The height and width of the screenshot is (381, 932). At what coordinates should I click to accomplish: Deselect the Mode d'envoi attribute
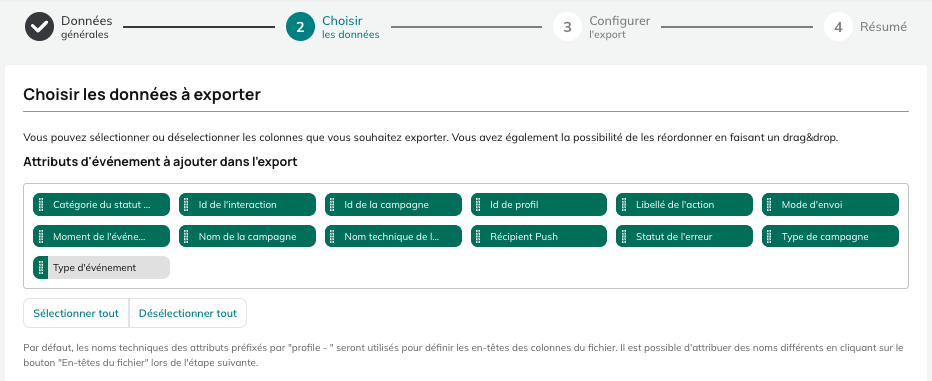(x=830, y=204)
